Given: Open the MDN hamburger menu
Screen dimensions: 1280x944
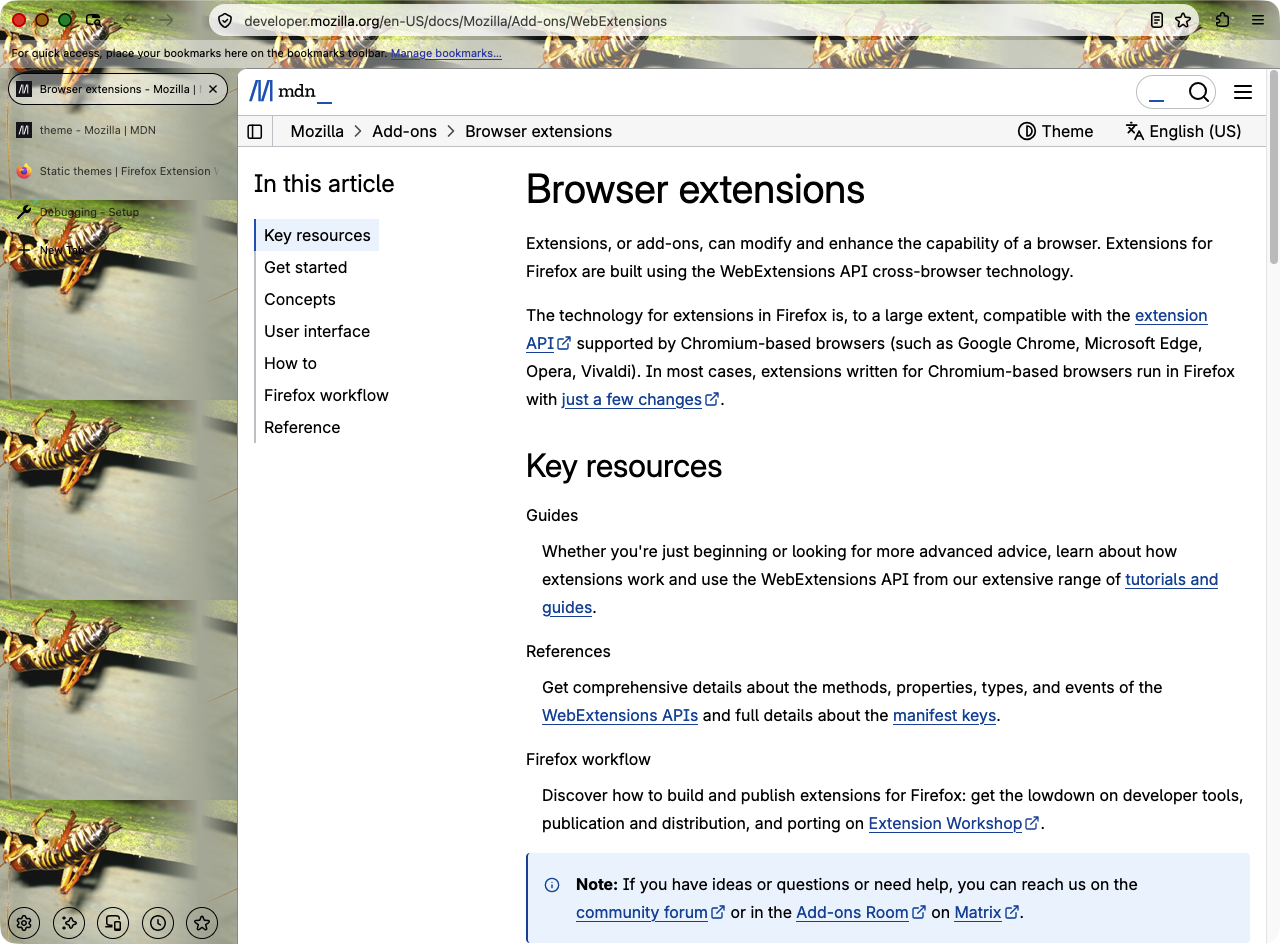Looking at the screenshot, I should click(1243, 93).
